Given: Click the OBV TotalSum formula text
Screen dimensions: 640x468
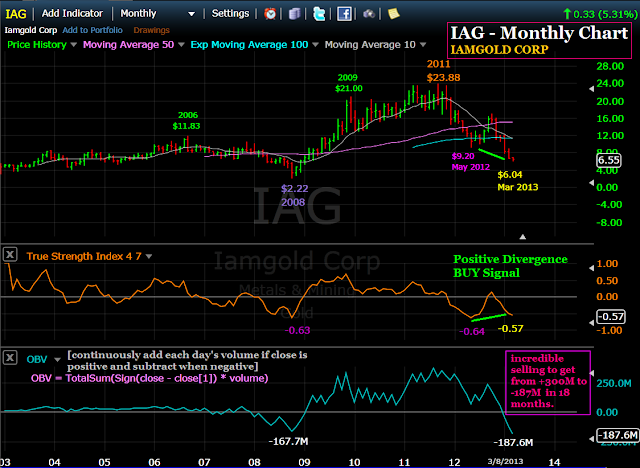Looking at the screenshot, I should tap(149, 378).
